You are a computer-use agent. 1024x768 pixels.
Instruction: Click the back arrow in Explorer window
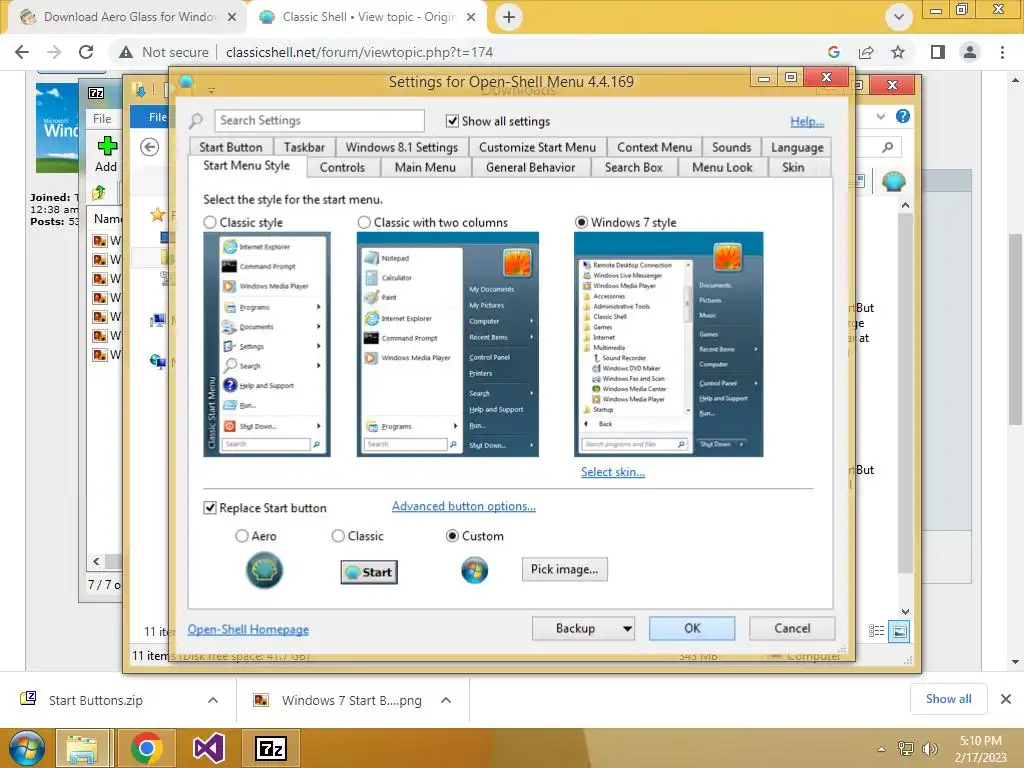coord(150,147)
